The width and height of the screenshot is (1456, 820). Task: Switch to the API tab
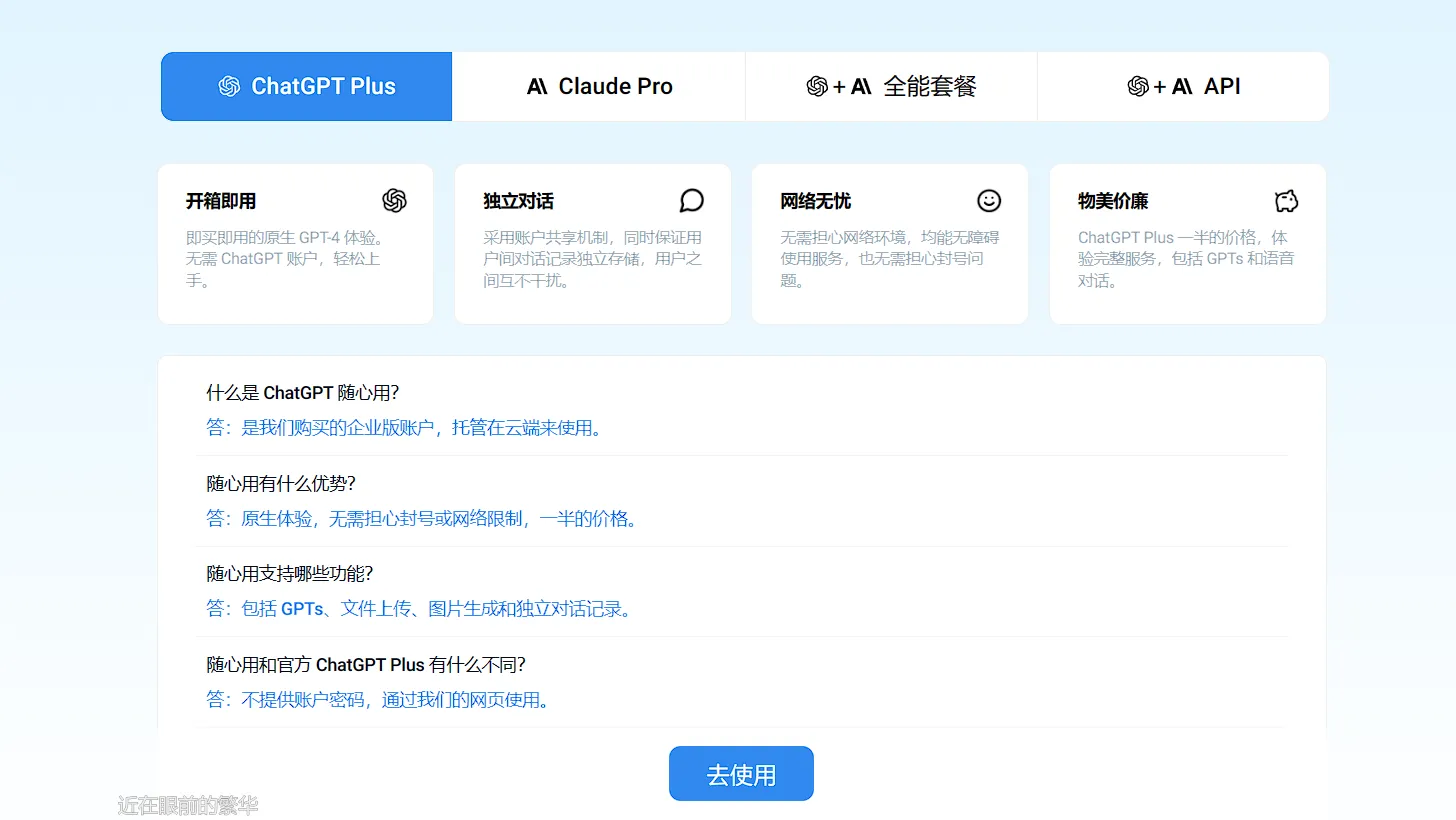[1183, 86]
